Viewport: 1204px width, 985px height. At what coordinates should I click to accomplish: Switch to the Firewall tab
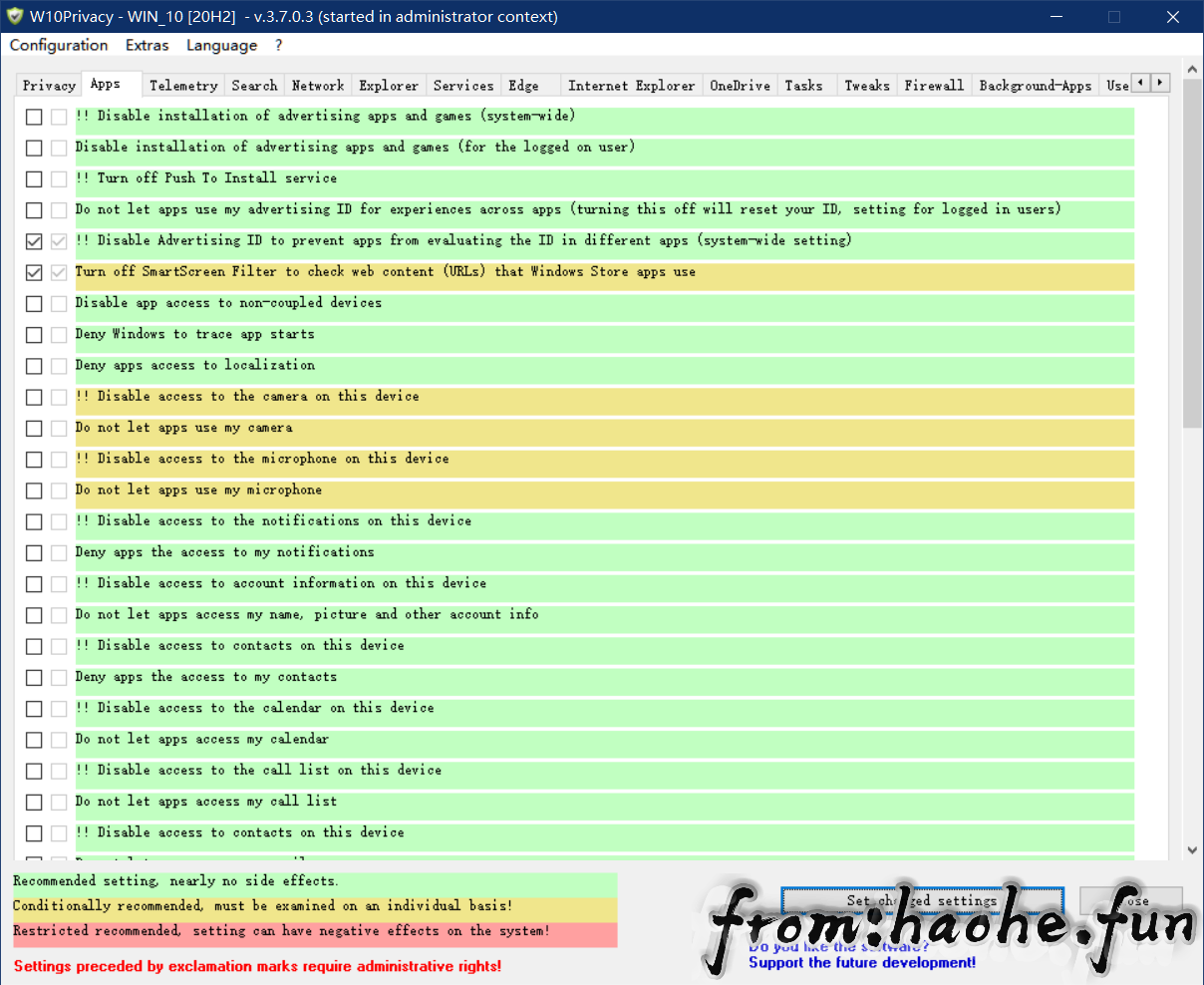point(934,86)
